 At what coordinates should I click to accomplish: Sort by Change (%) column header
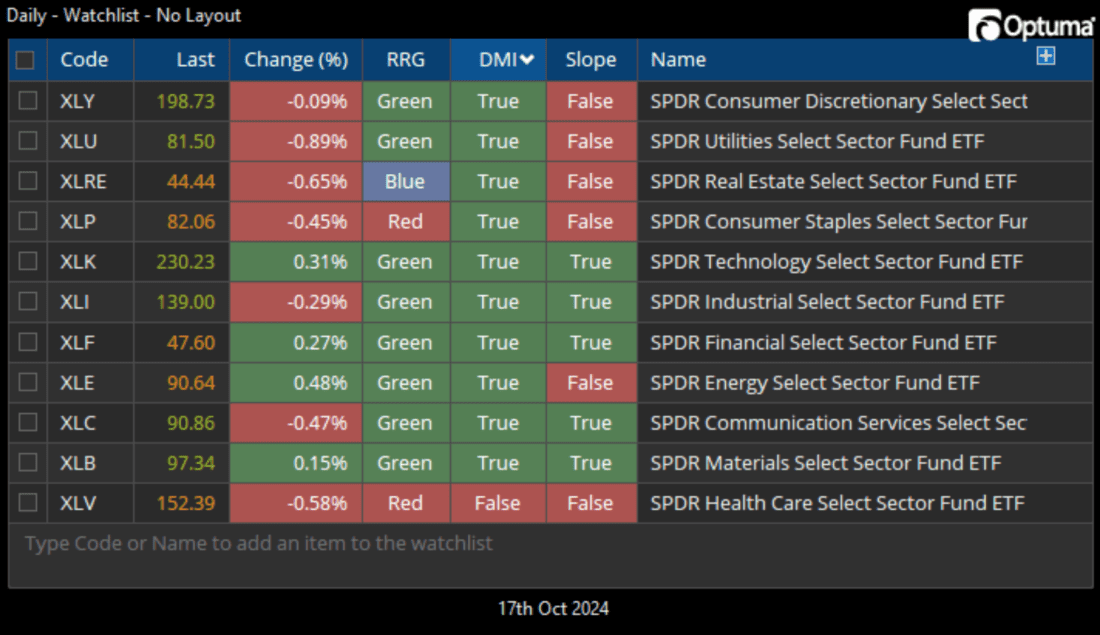click(x=296, y=60)
